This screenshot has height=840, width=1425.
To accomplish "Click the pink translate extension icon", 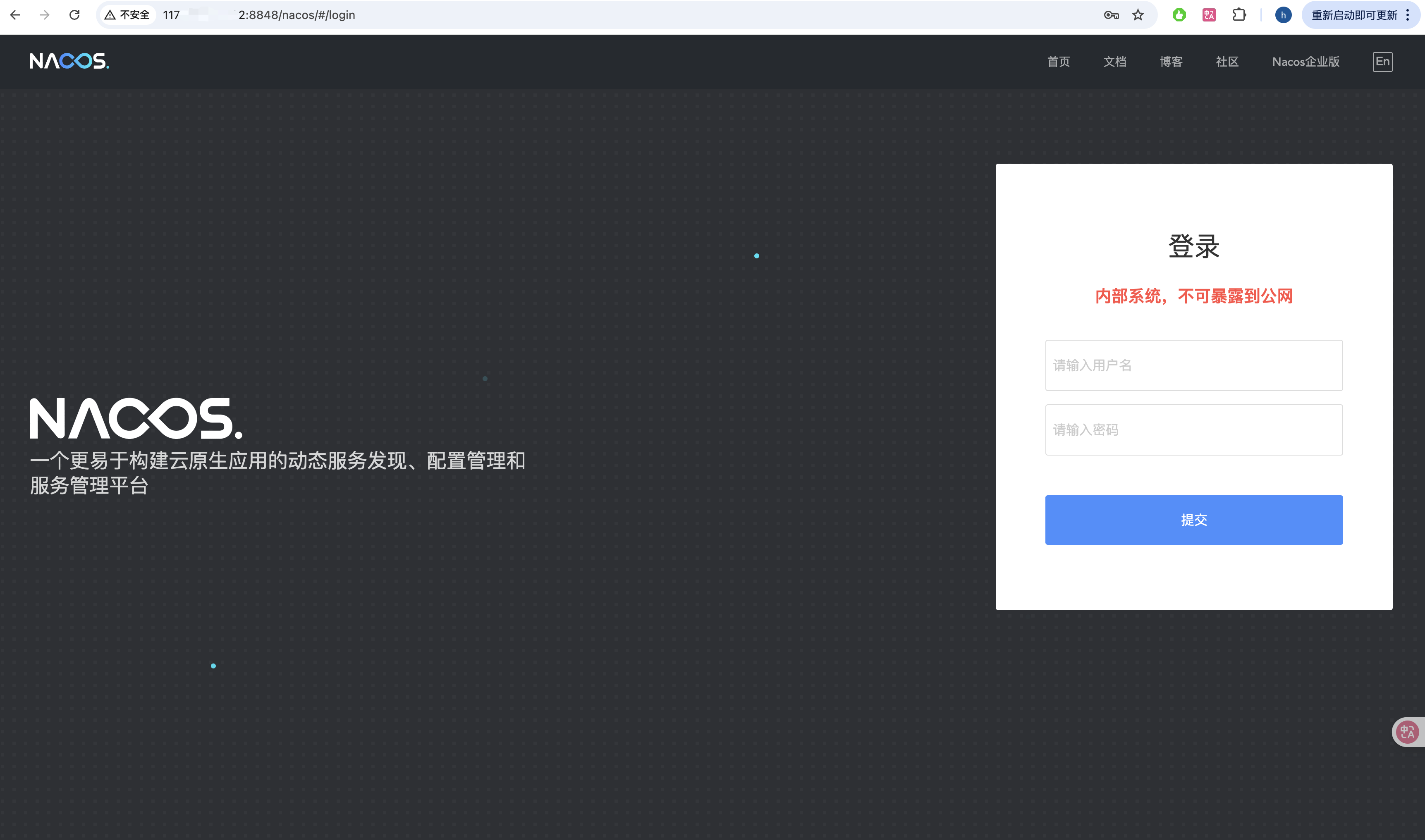I will point(1209,15).
